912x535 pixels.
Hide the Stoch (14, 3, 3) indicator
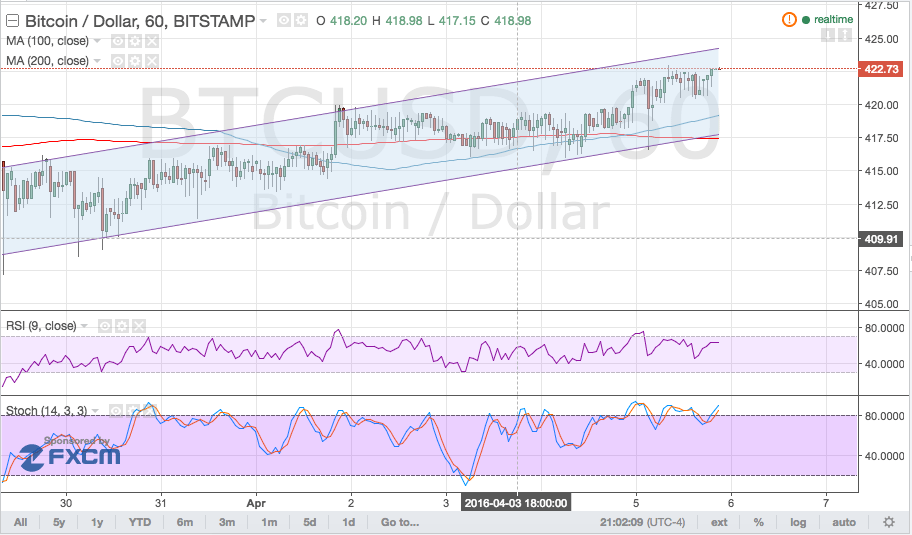pos(116,411)
